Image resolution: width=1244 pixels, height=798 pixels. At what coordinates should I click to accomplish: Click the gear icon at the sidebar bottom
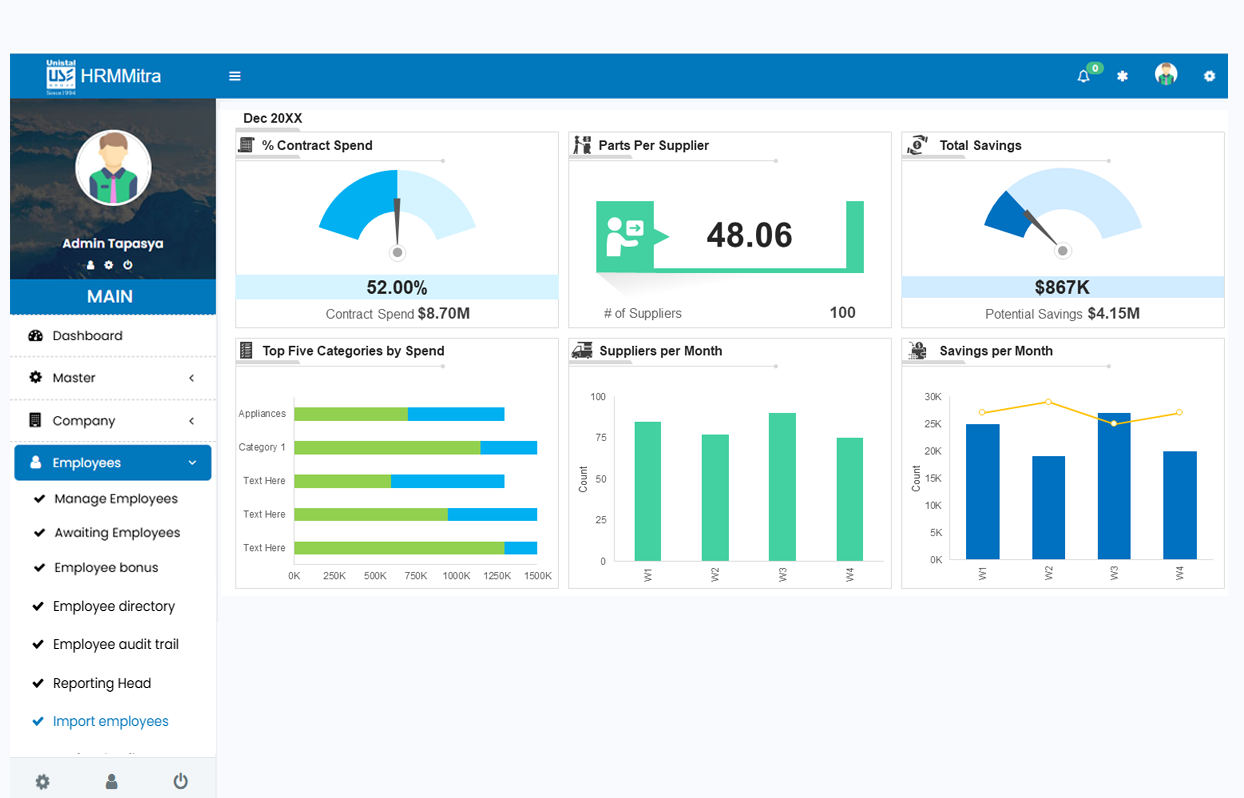coord(42,781)
